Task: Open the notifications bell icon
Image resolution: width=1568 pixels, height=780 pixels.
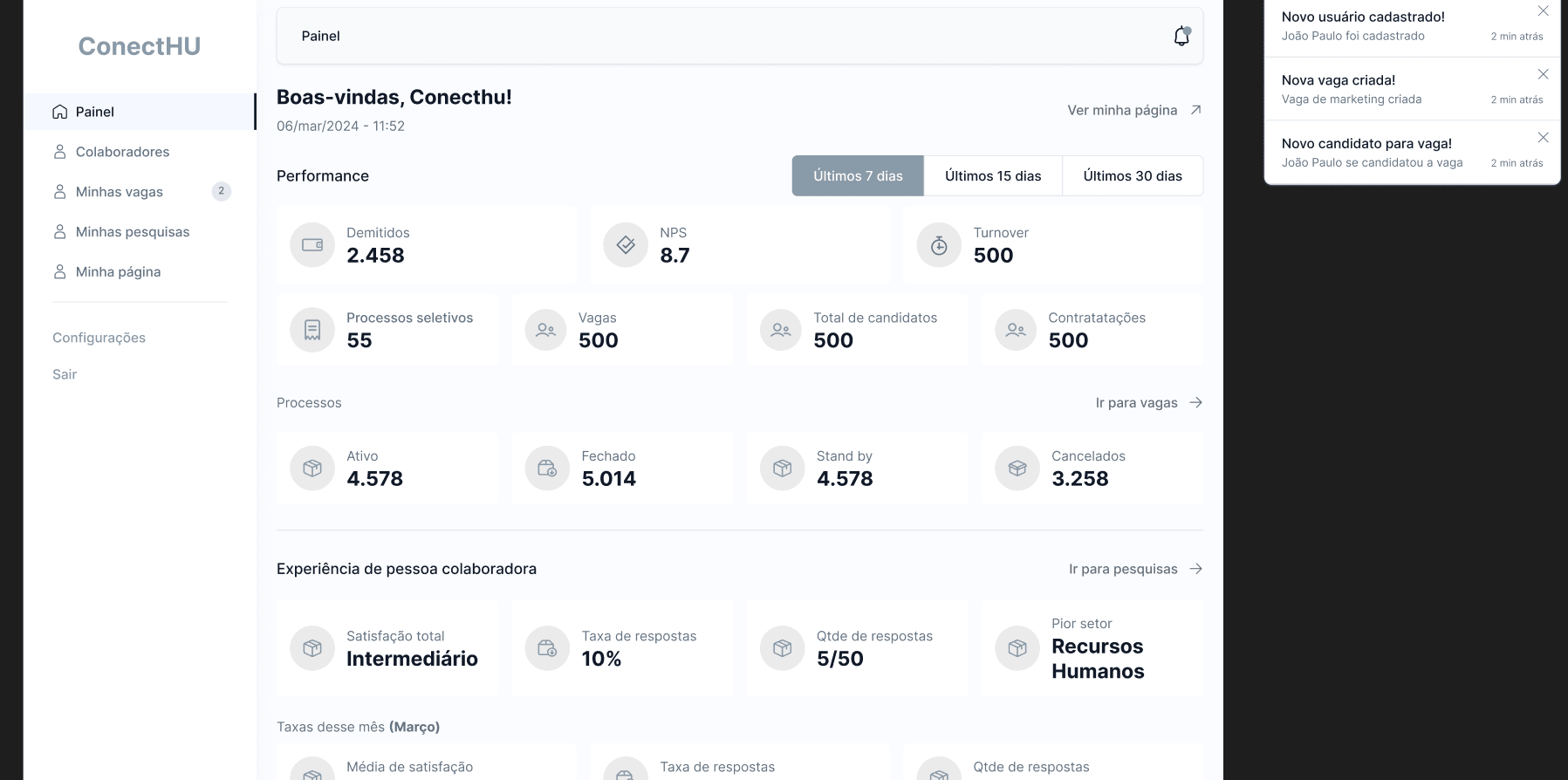Action: [x=1181, y=36]
